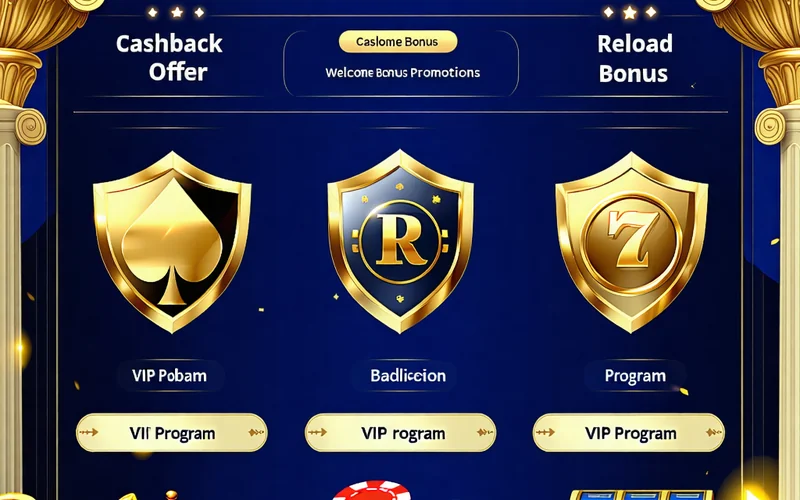Select the blue shield with letter R
Viewport: 800px width, 500px height.
pyautogui.click(x=401, y=241)
